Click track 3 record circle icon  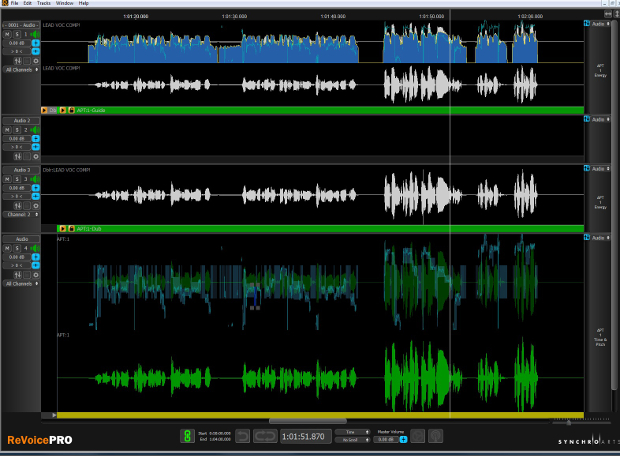click(36, 206)
